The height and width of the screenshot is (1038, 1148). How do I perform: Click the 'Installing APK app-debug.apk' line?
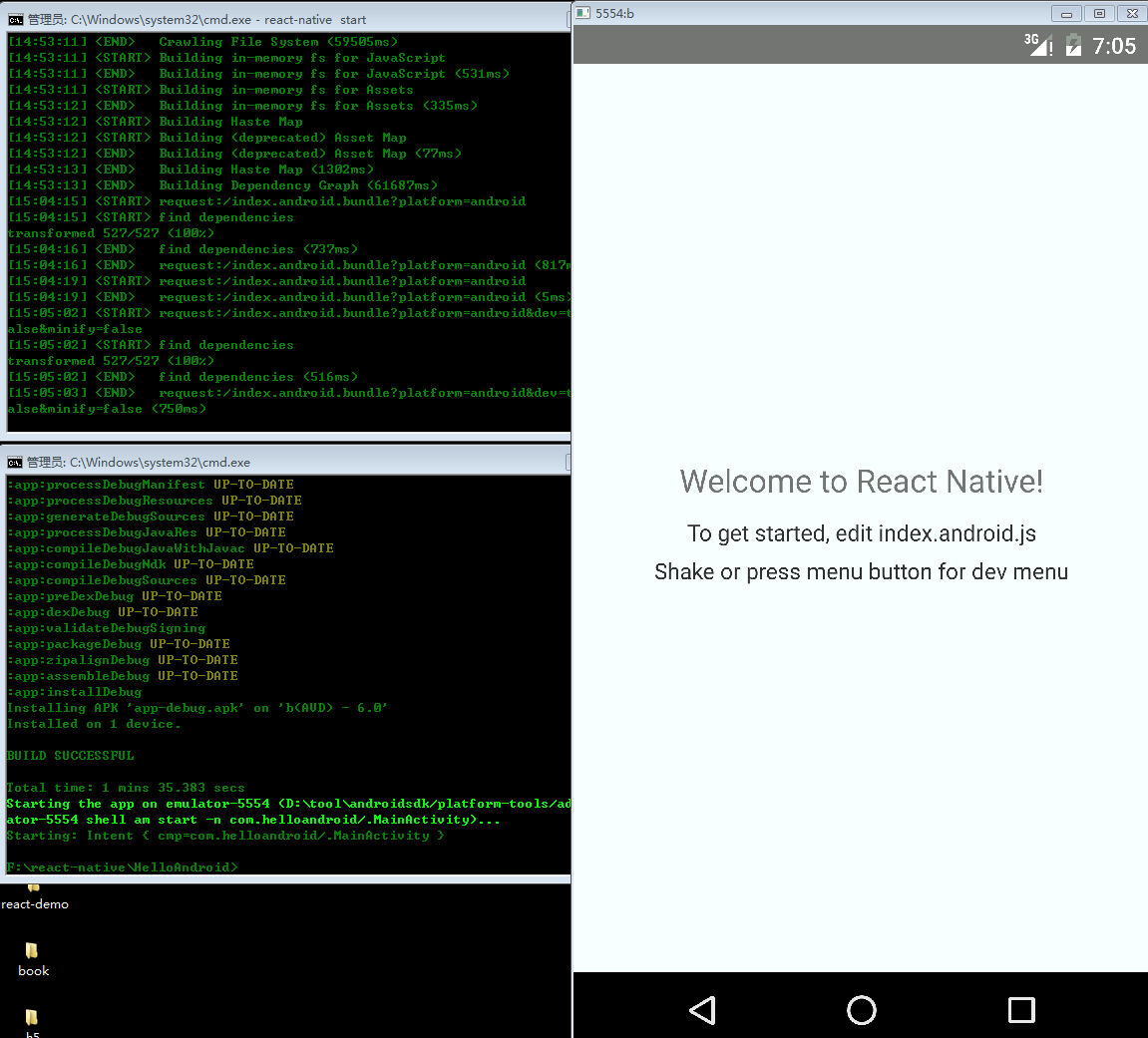(x=196, y=708)
